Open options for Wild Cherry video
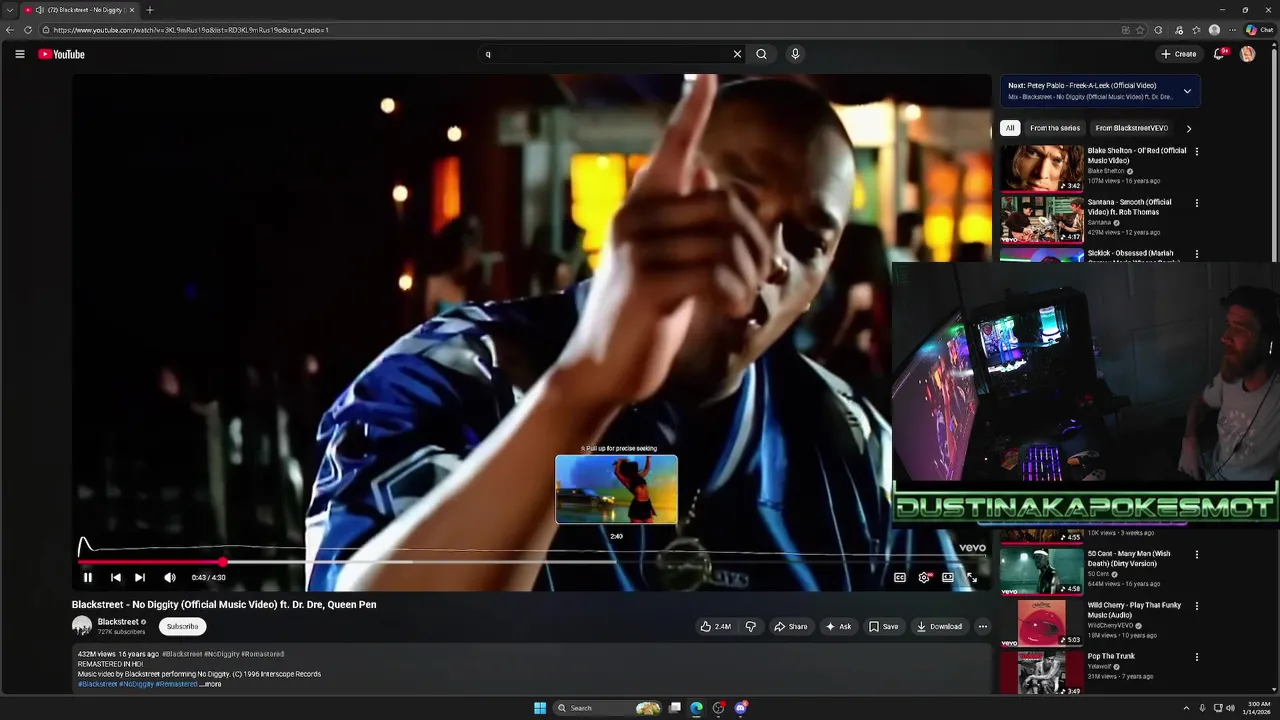The image size is (1280, 720). (1196, 605)
